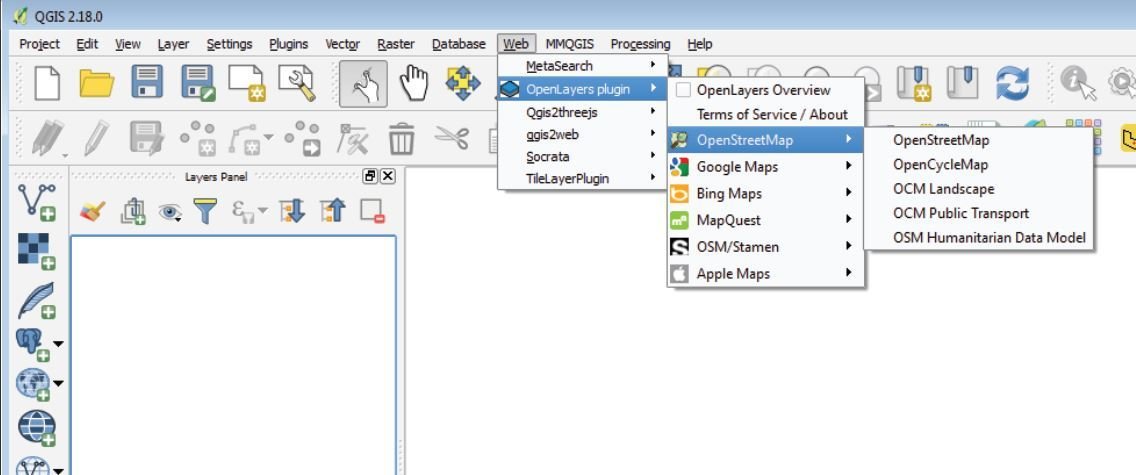Open New Print Composer icon

[246, 83]
